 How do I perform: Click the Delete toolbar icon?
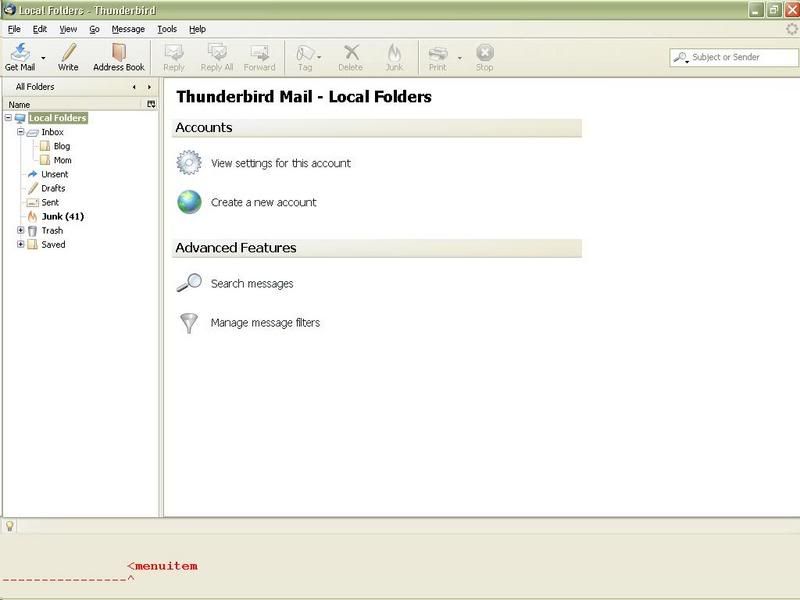click(351, 52)
